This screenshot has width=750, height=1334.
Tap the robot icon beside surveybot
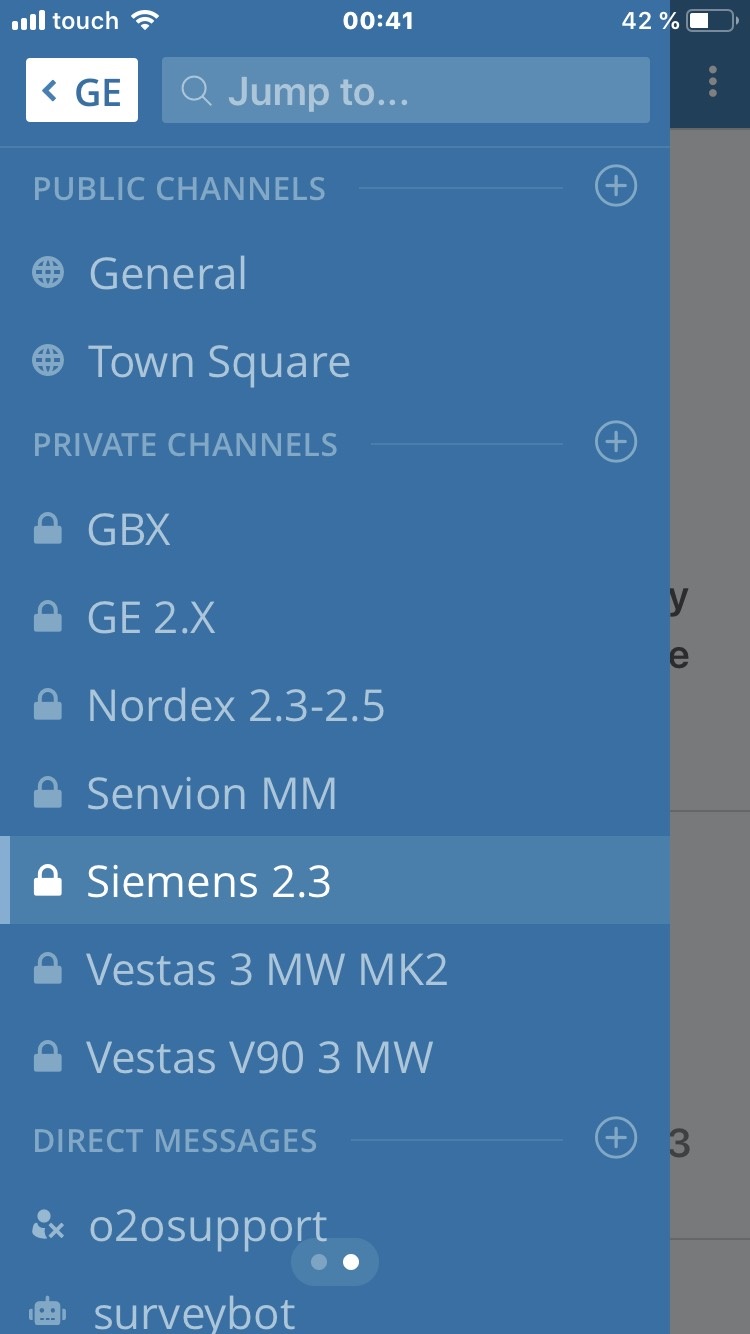(48, 1312)
